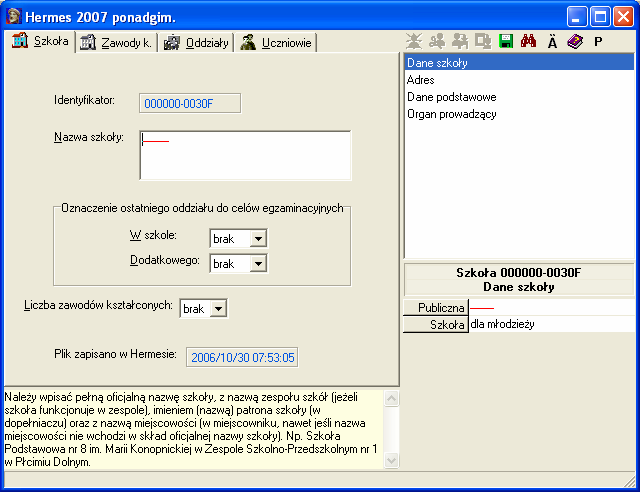Click the greyed-out new record star icon
The image size is (640, 492).
(x=414, y=41)
